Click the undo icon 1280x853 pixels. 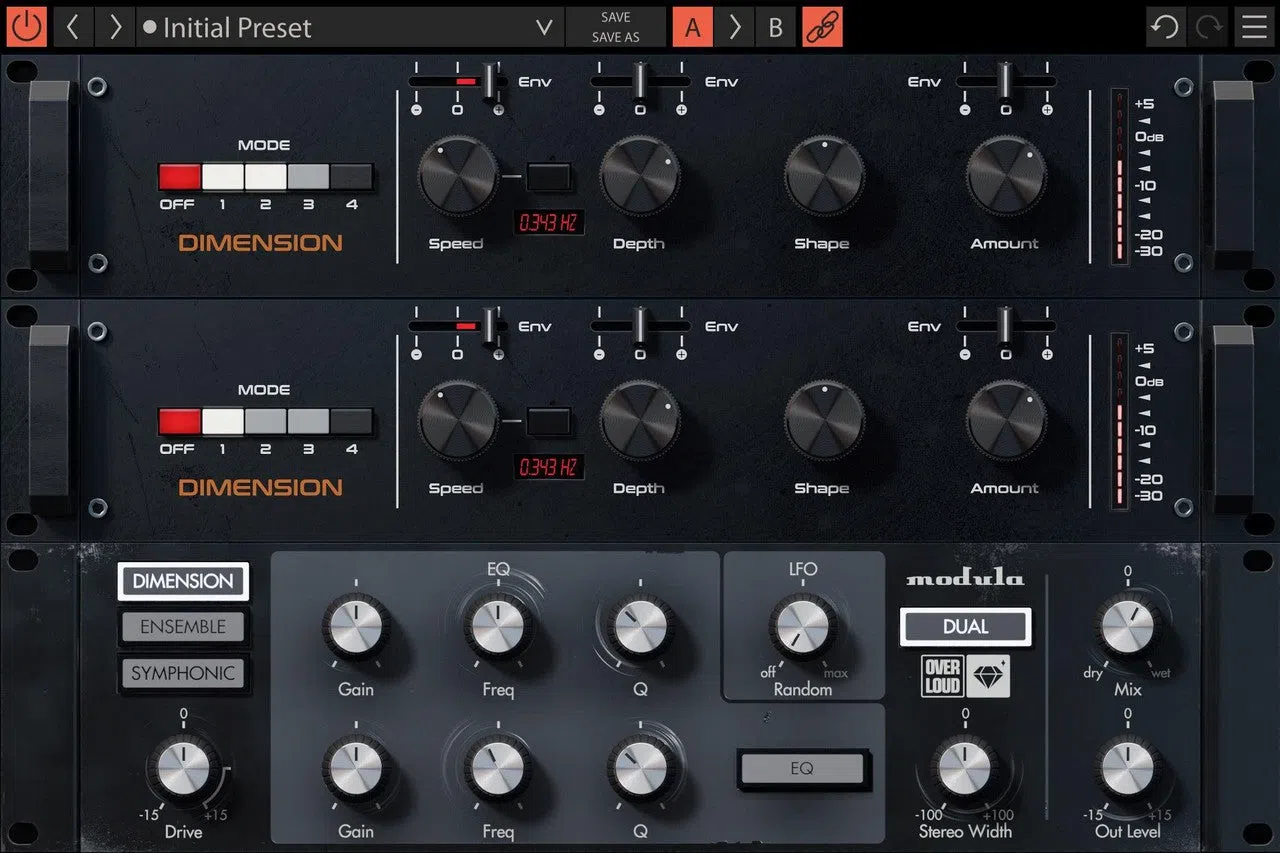pyautogui.click(x=1165, y=27)
